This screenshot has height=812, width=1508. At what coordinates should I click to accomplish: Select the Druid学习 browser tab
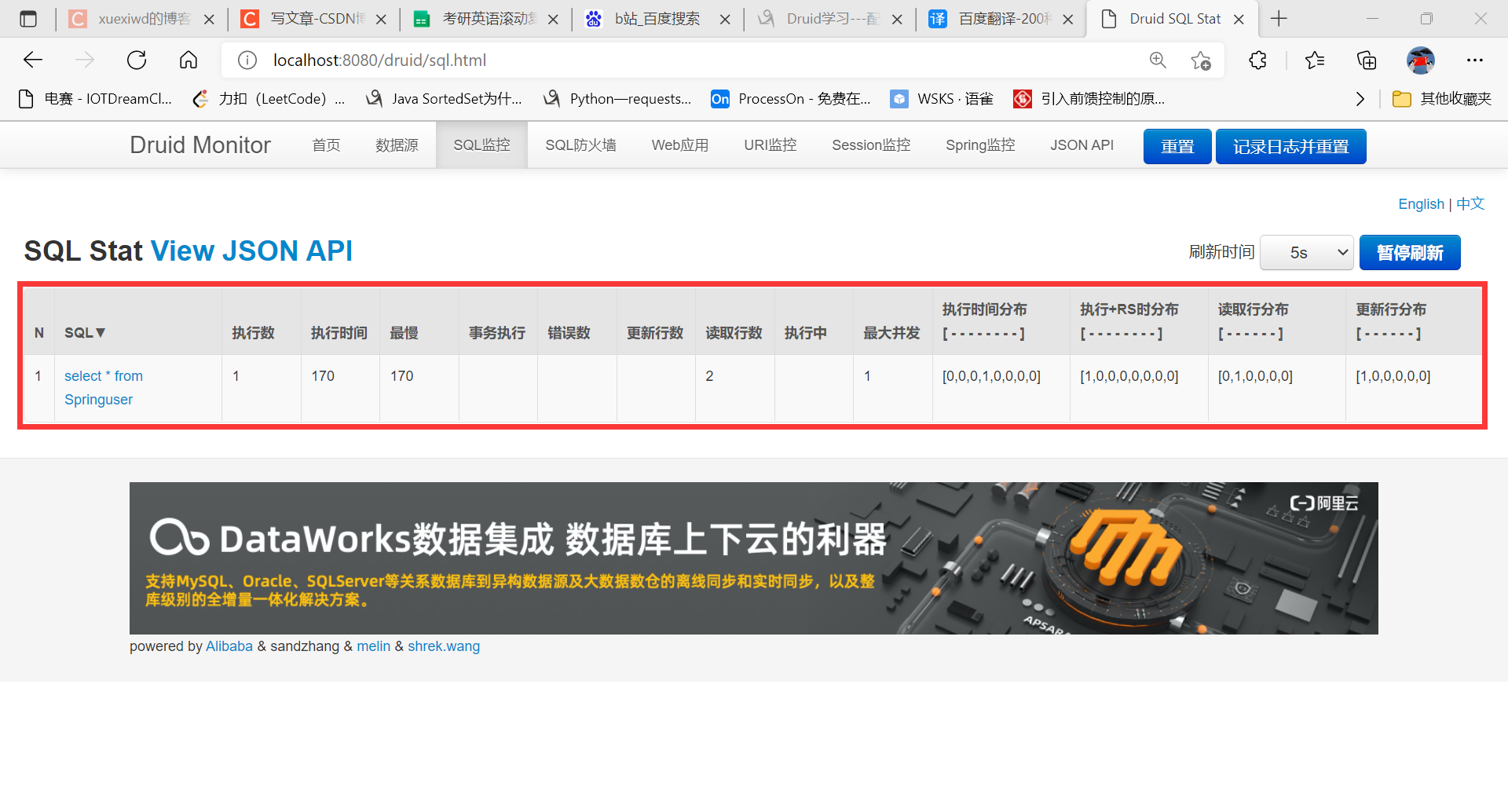click(829, 18)
